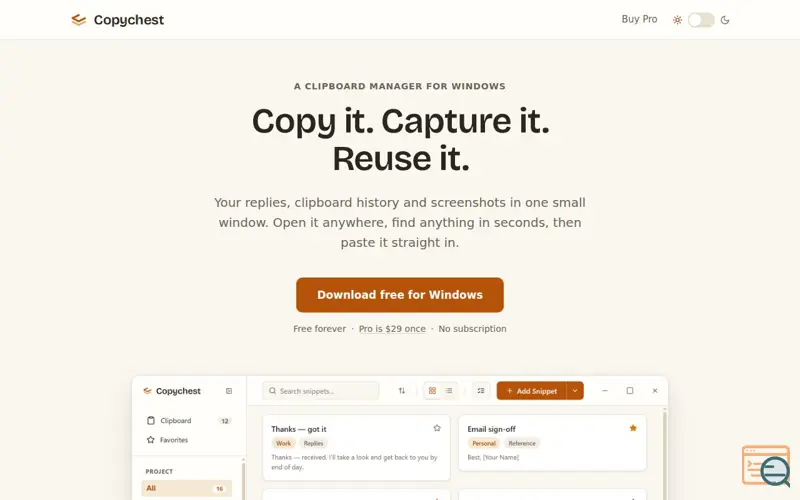The height and width of the screenshot is (500, 800).
Task: Click the Add Snippet button
Action: pyautogui.click(x=531, y=391)
